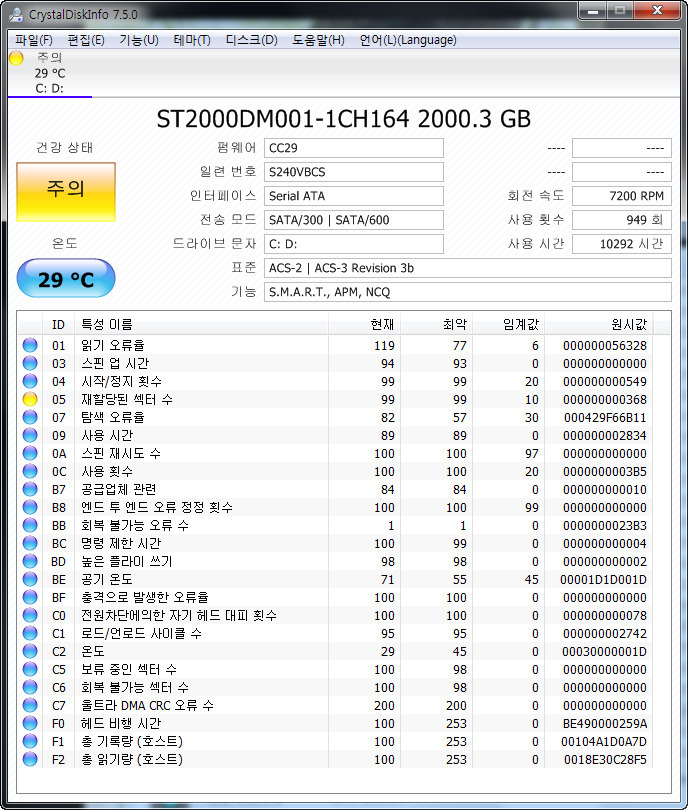
Task: Click the drive letter field C: D:
Action: click(354, 244)
